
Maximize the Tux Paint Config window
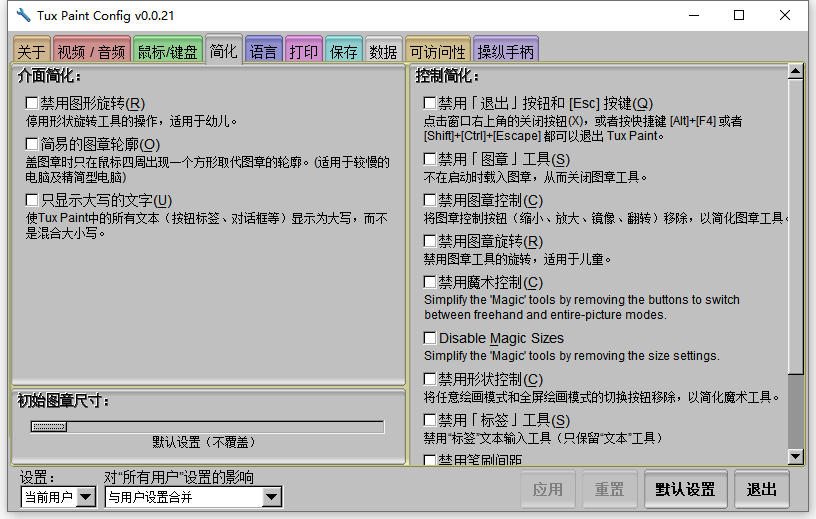(739, 15)
